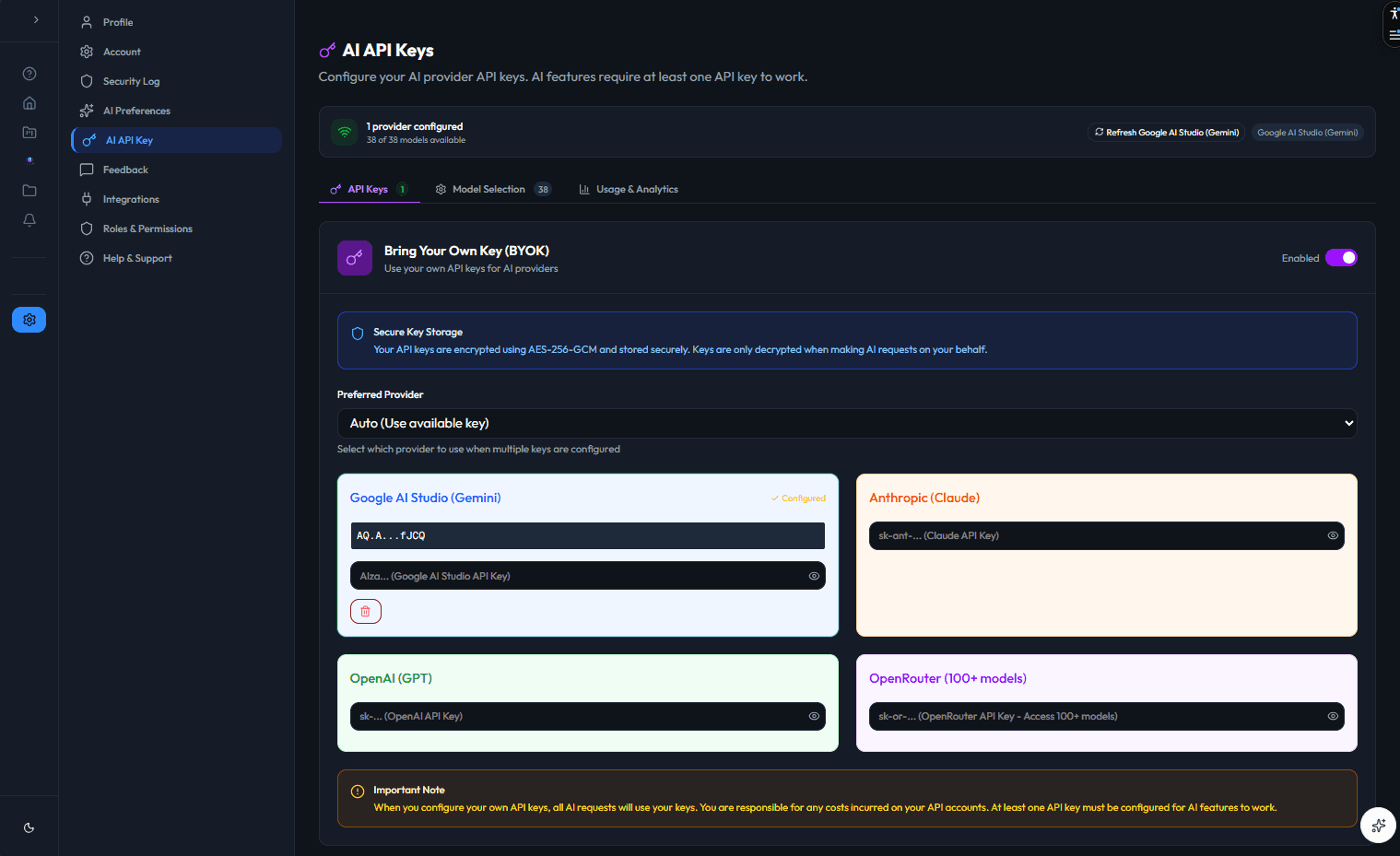Click the text-lines icon below the accessibility icon
The height and width of the screenshot is (856, 1400).
point(1394,35)
